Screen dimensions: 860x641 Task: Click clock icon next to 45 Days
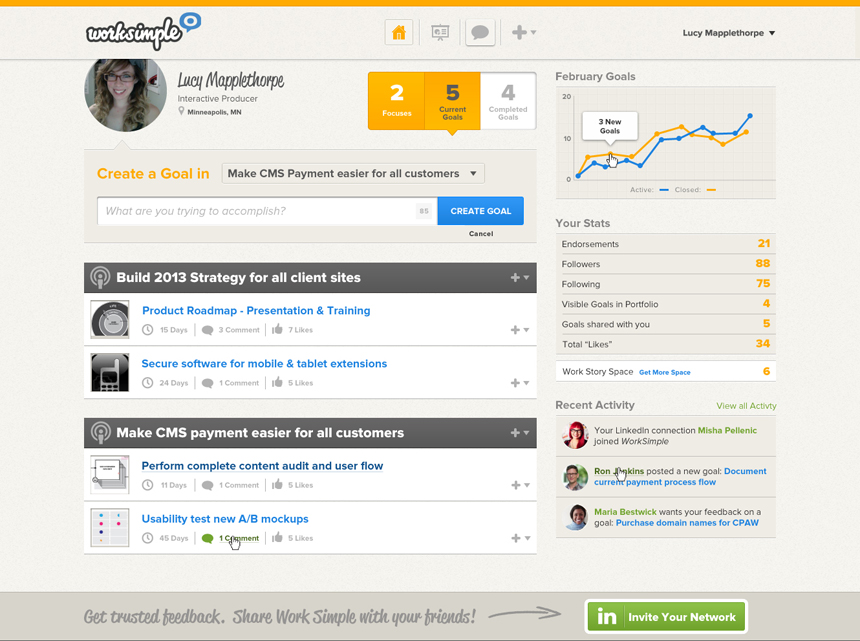click(148, 538)
